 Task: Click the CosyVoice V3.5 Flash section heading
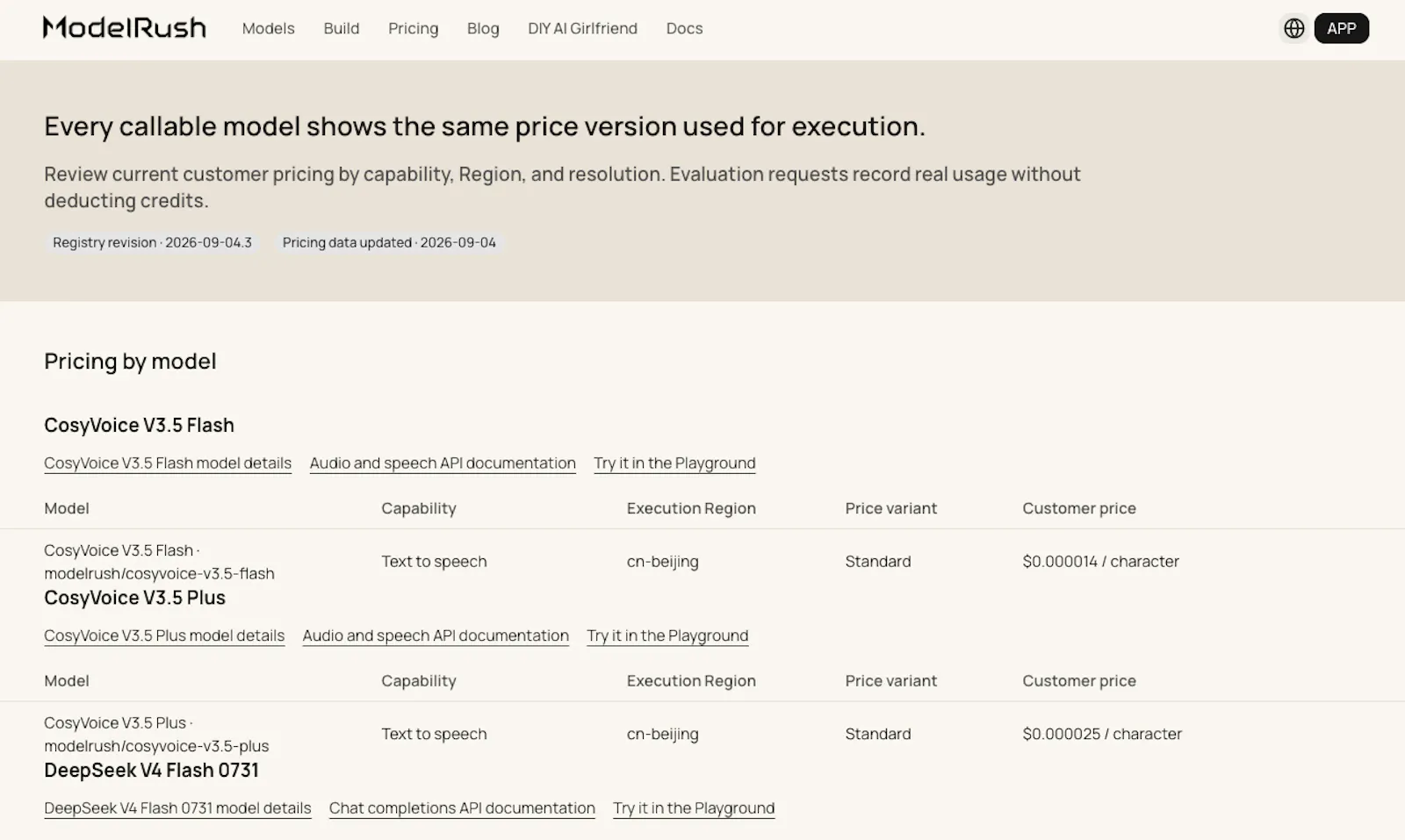coord(139,425)
